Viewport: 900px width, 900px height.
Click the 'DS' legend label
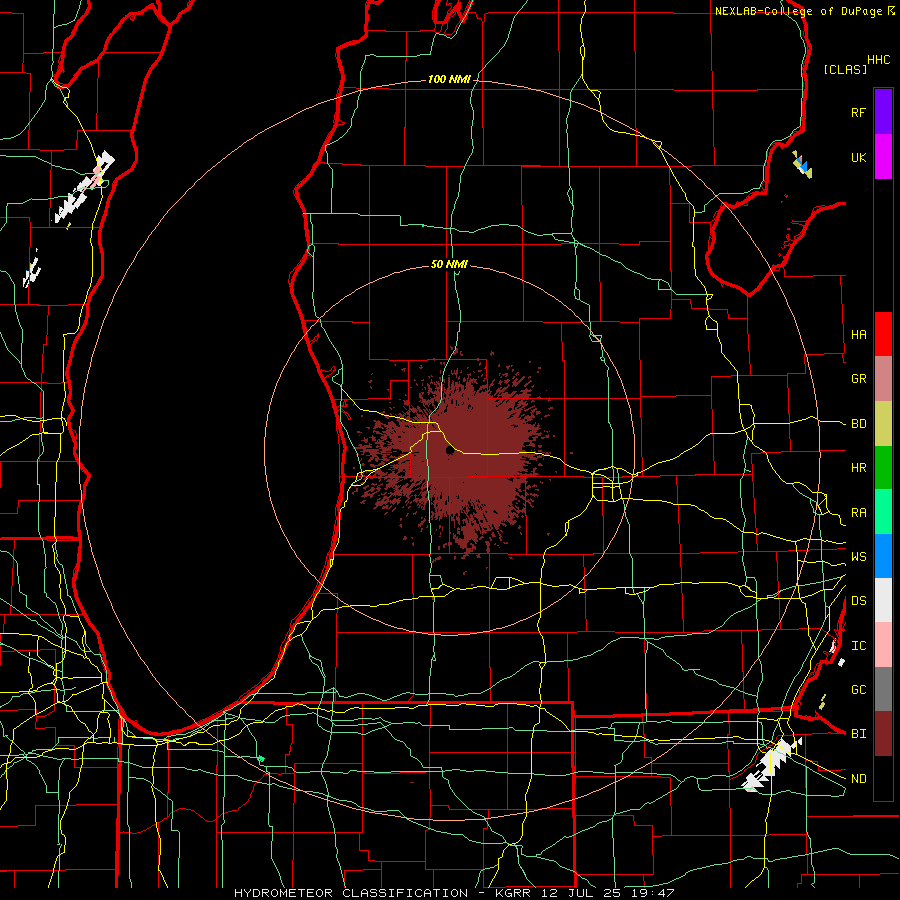[859, 601]
